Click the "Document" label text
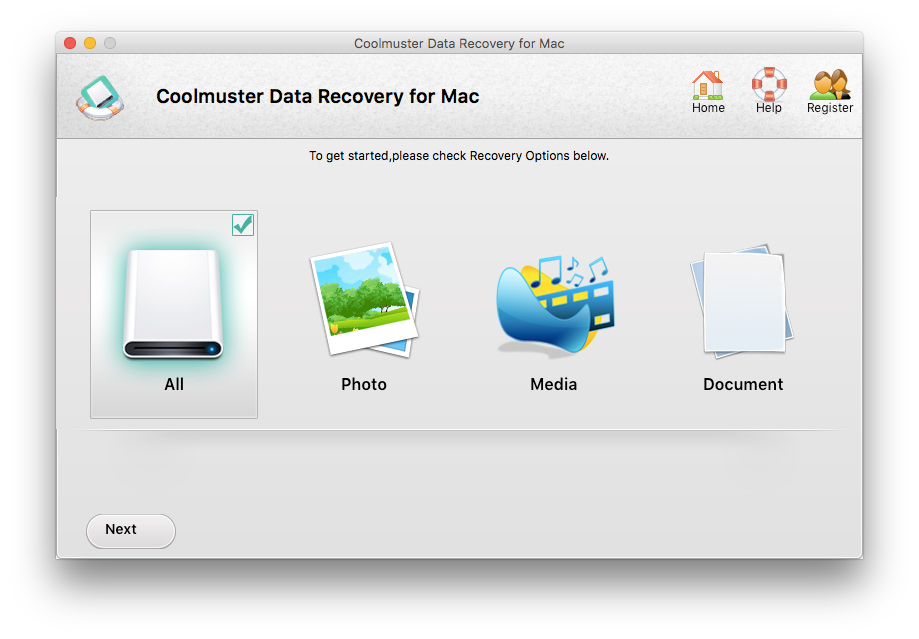The image size is (919, 639). point(743,384)
